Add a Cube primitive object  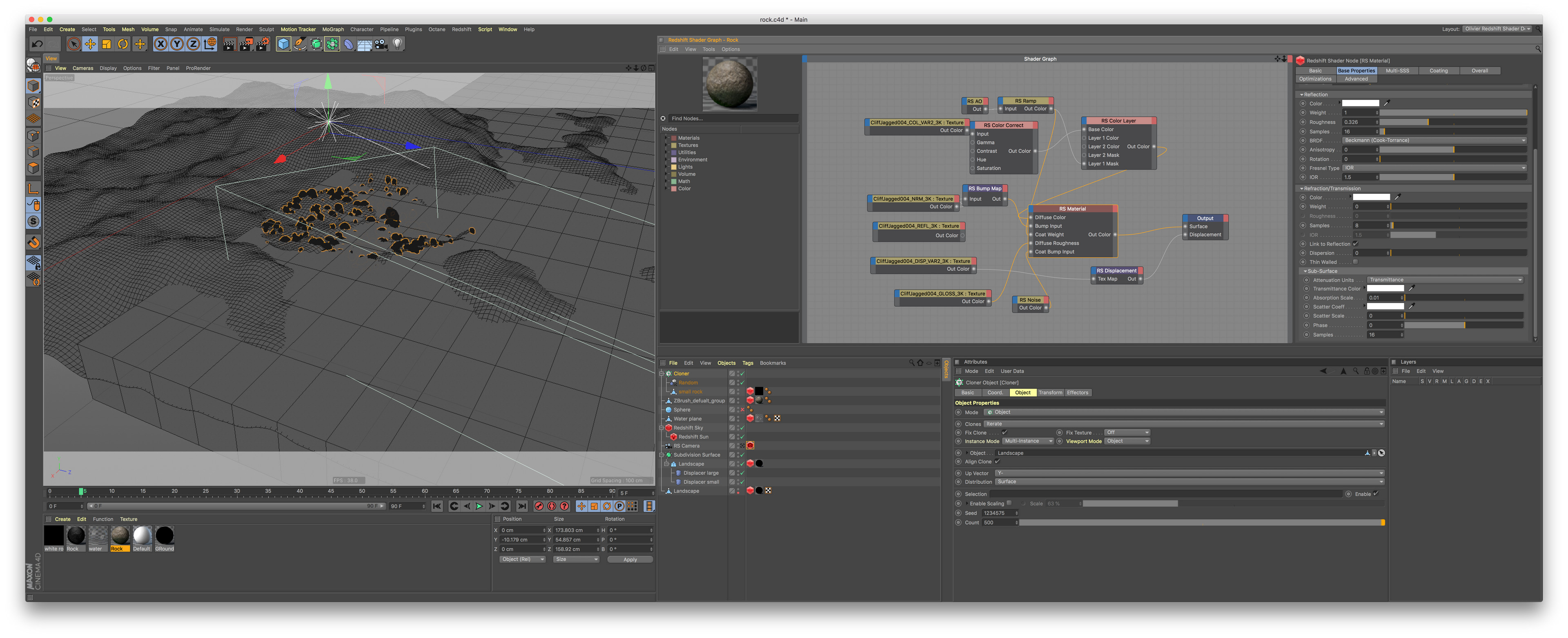284,44
